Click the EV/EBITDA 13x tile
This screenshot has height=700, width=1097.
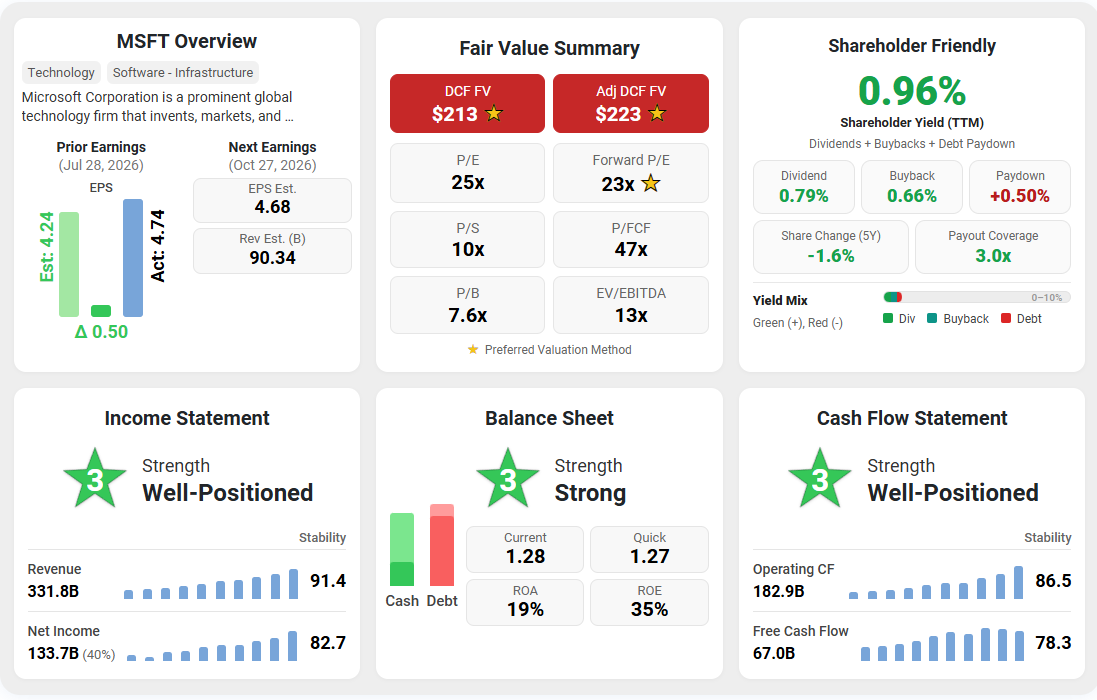(630, 305)
